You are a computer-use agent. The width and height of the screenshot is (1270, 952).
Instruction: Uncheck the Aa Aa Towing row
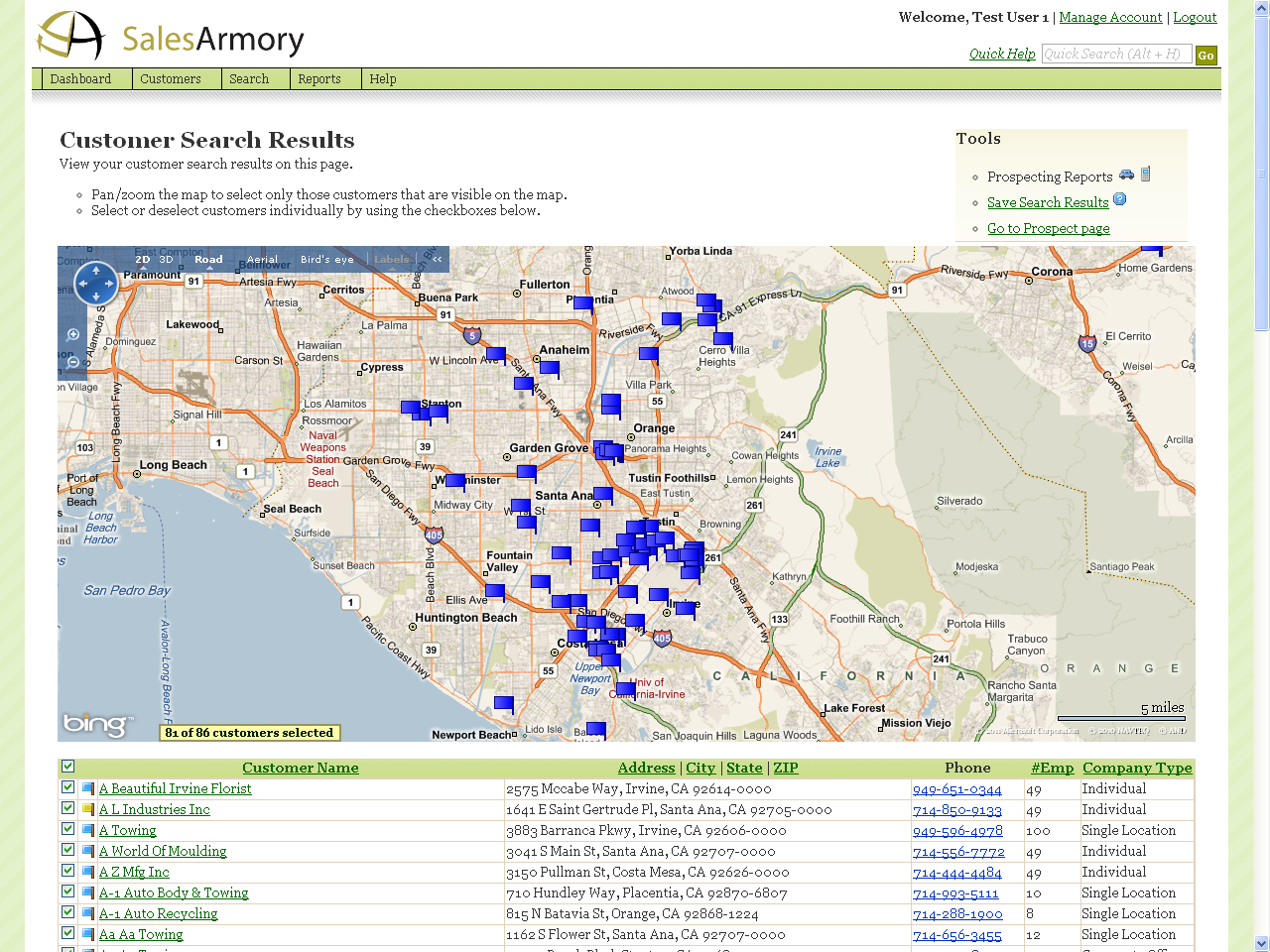[x=67, y=932]
